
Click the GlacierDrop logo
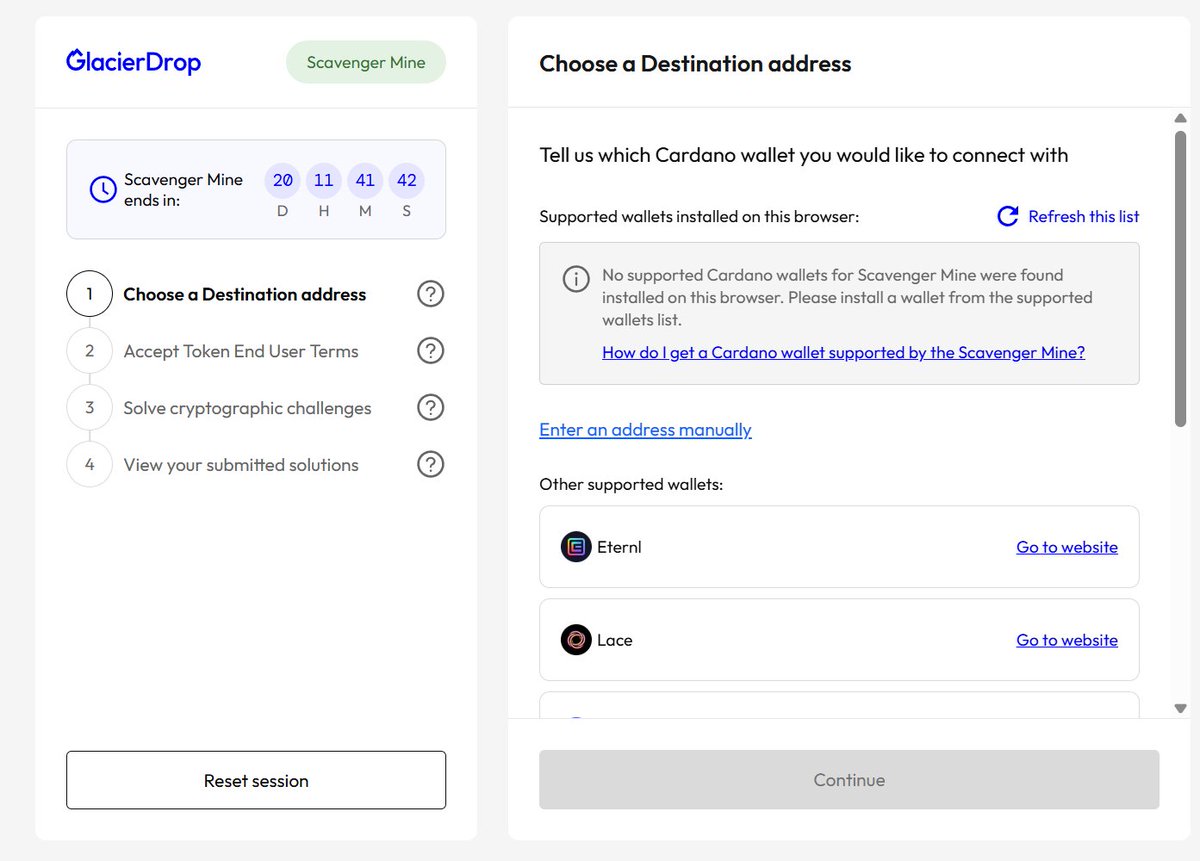click(133, 62)
